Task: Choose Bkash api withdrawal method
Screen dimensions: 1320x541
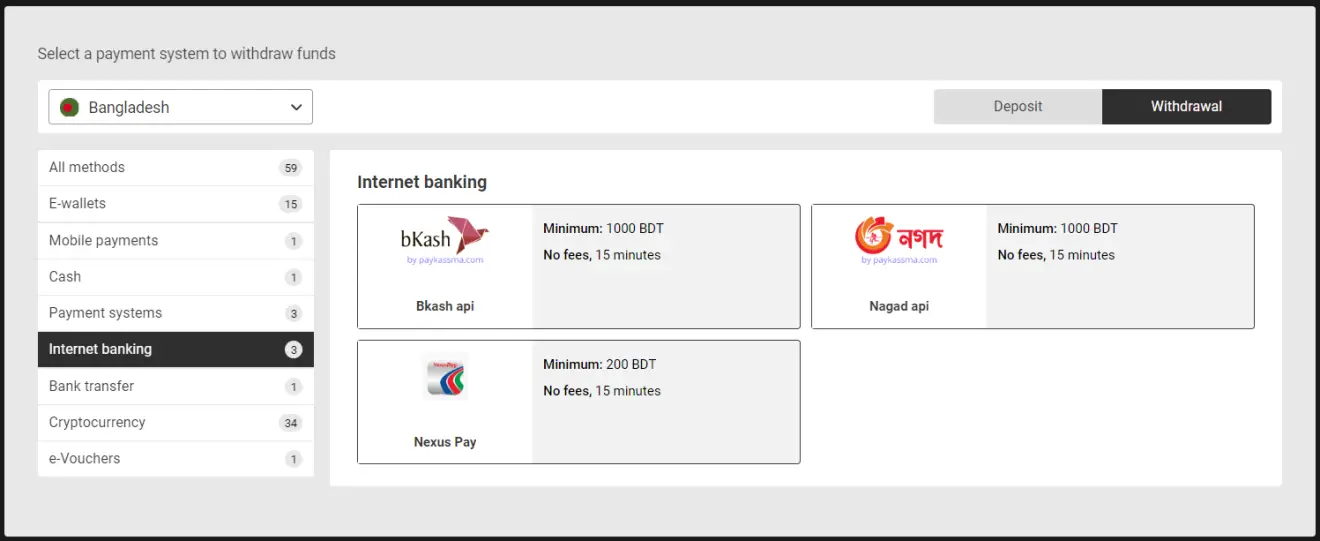Action: [x=578, y=266]
